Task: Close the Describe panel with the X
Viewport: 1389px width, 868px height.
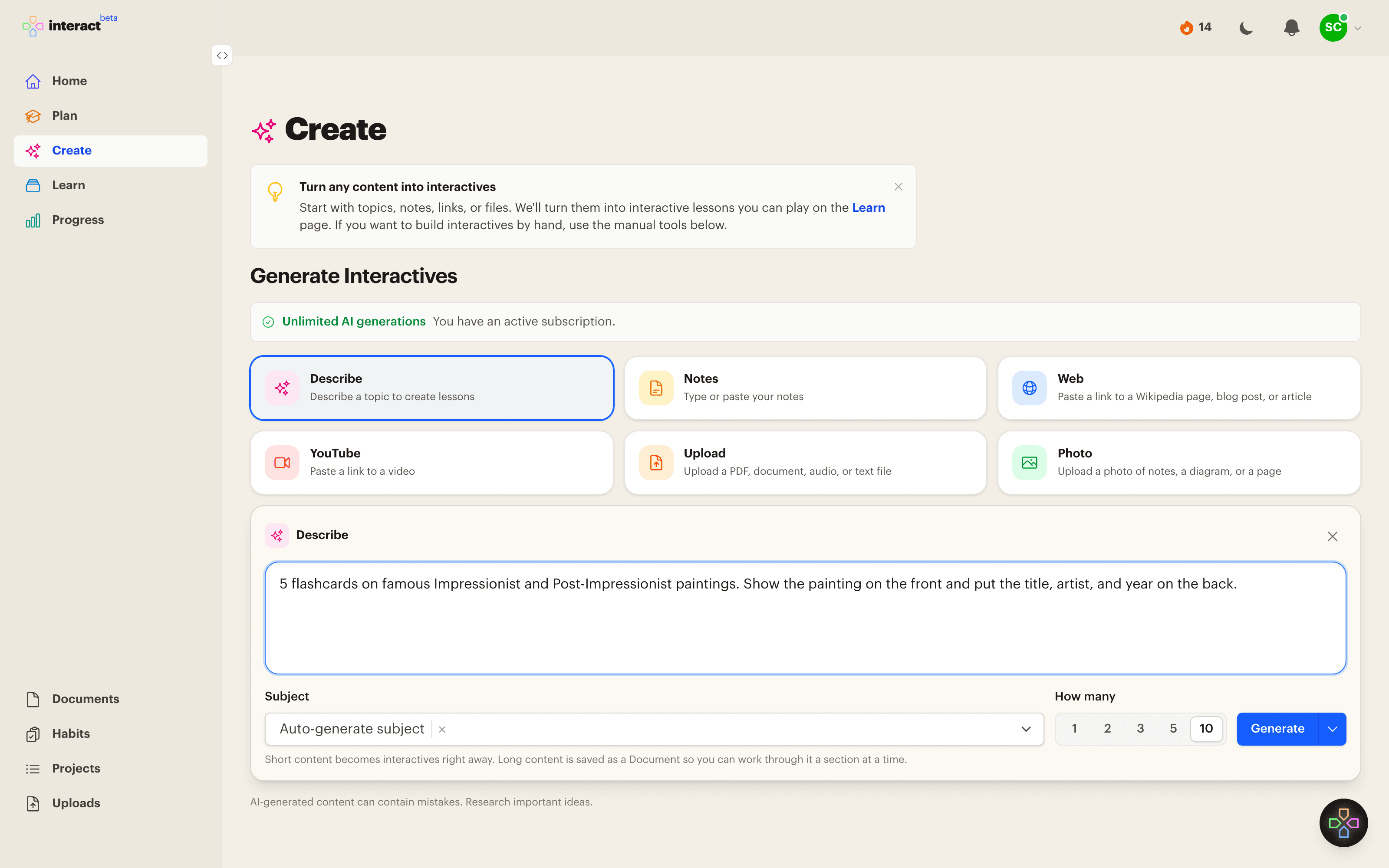Action: click(x=1332, y=536)
